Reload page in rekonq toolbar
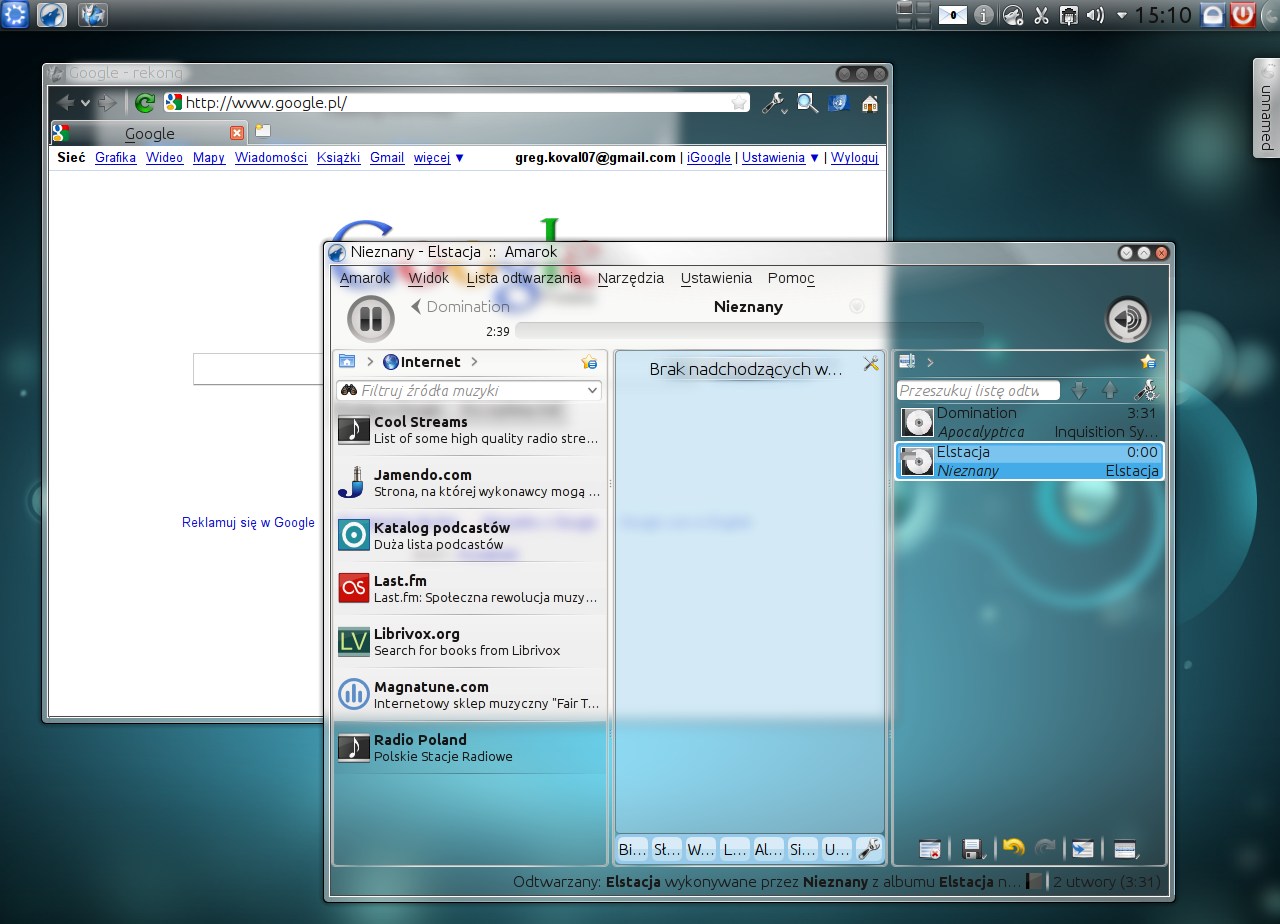The width and height of the screenshot is (1280, 924). click(145, 102)
